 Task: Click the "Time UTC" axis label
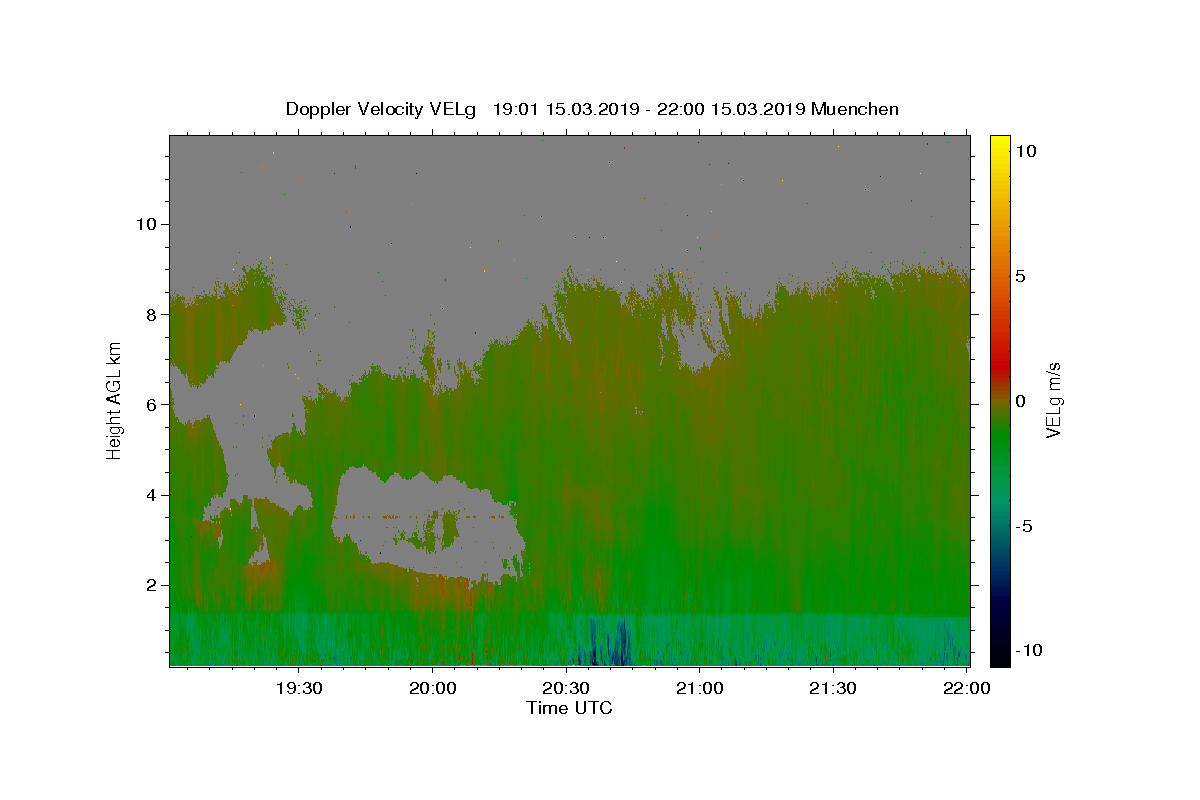coord(569,708)
